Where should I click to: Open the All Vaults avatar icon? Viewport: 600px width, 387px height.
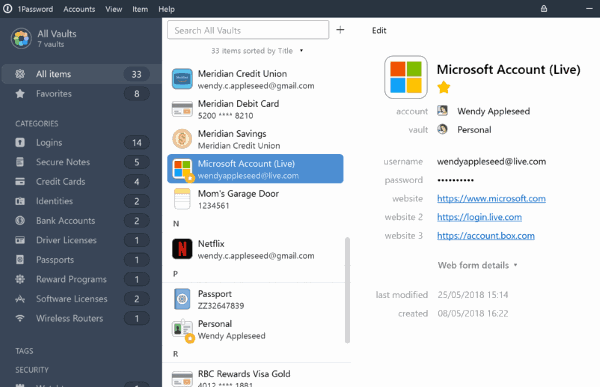pos(21,39)
